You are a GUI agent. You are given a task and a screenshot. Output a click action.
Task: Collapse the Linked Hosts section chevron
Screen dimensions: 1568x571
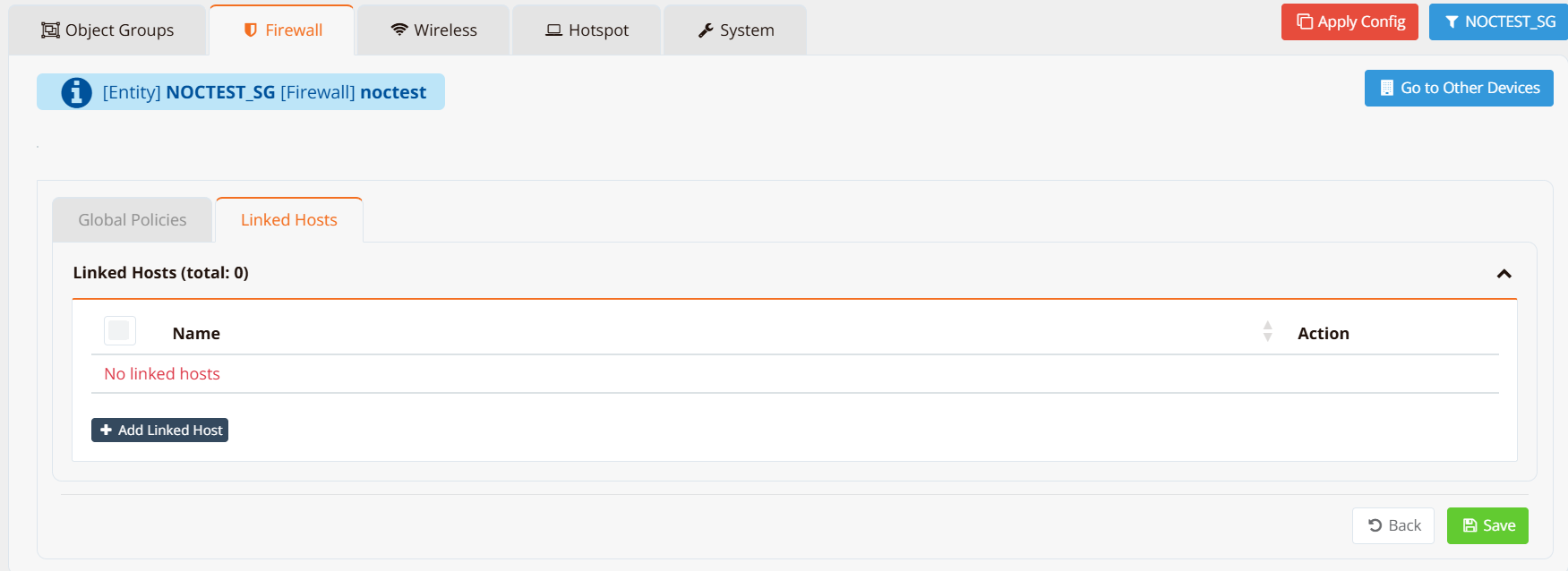(1504, 274)
